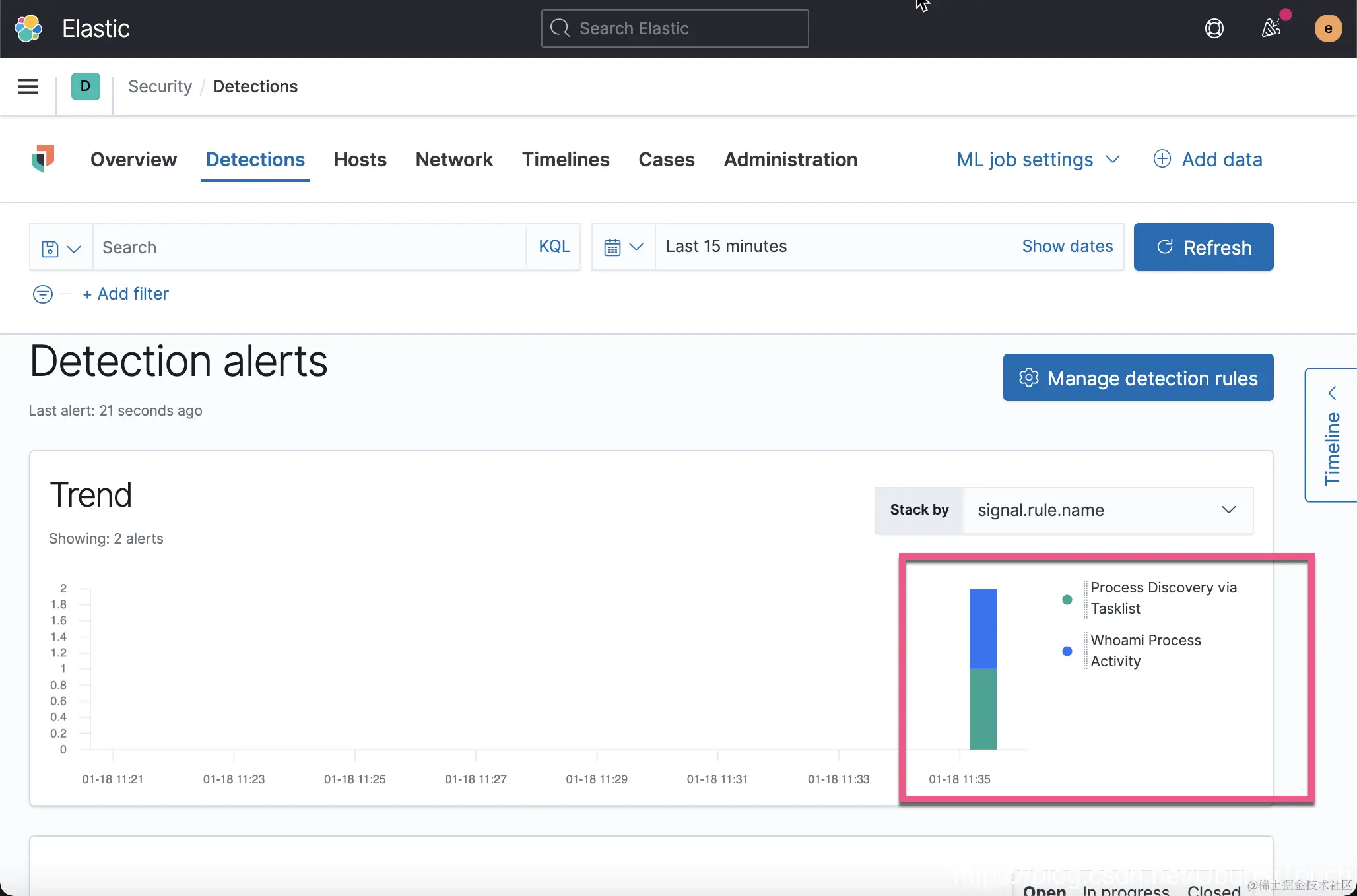This screenshot has width=1357, height=896.
Task: Click the Search Elastic input field
Action: pos(675,28)
